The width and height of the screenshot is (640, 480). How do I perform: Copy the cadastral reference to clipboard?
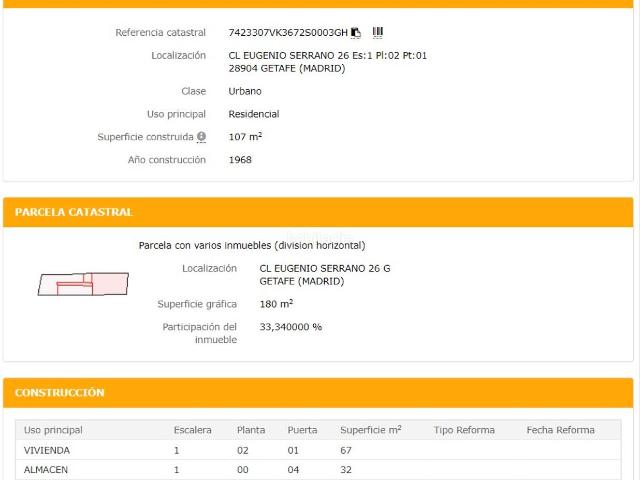356,33
